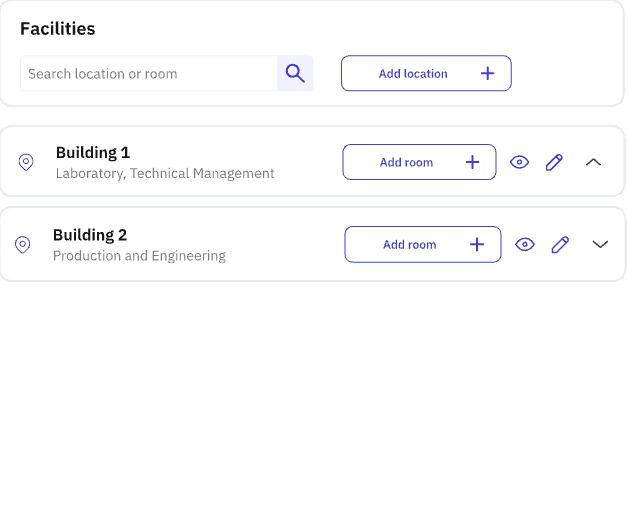Click the magnifier search icon
Viewport: 628px width, 528px height.
click(295, 73)
